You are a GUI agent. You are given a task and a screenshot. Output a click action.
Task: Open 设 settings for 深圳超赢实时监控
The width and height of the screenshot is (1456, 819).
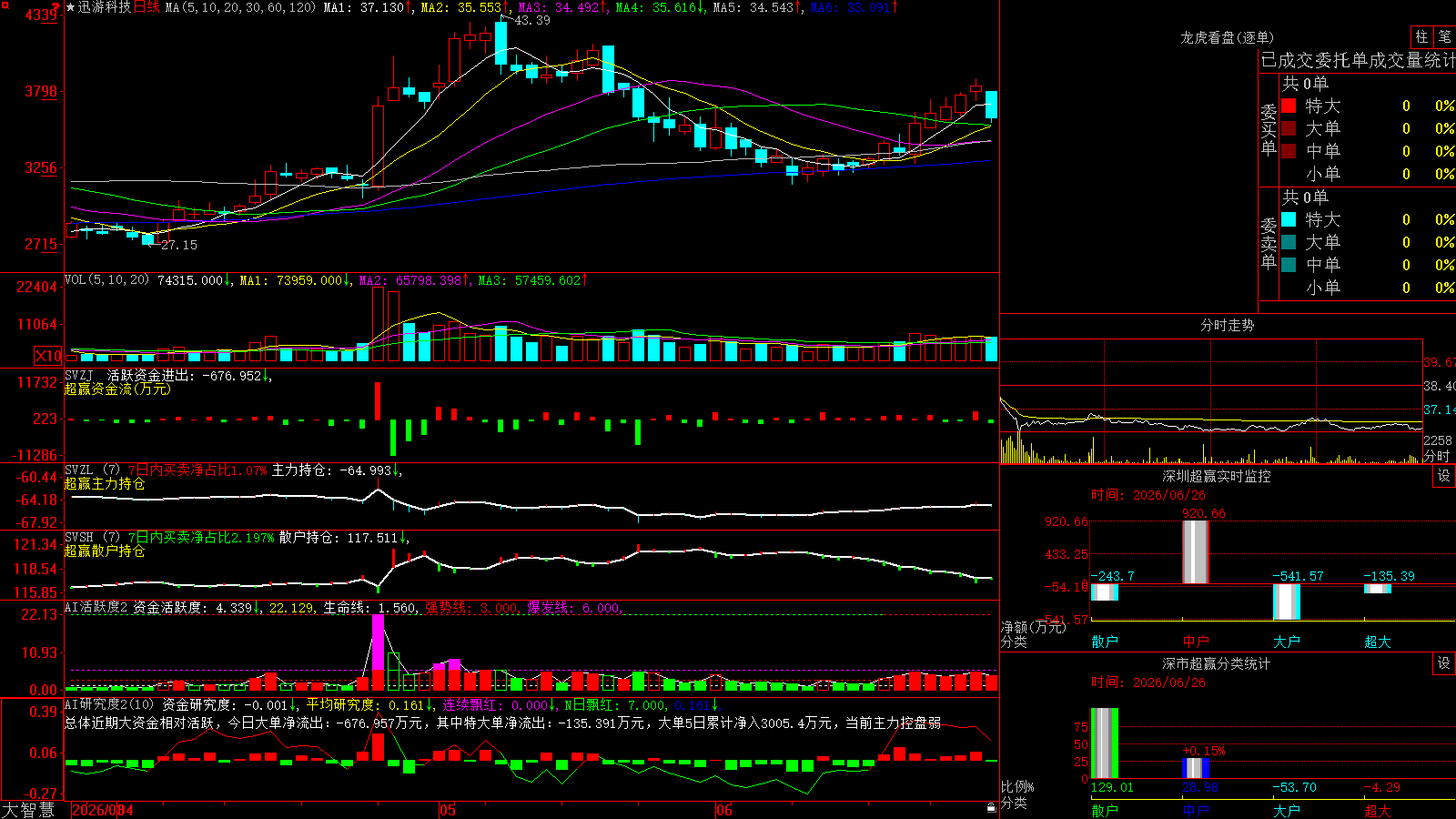(x=1444, y=476)
